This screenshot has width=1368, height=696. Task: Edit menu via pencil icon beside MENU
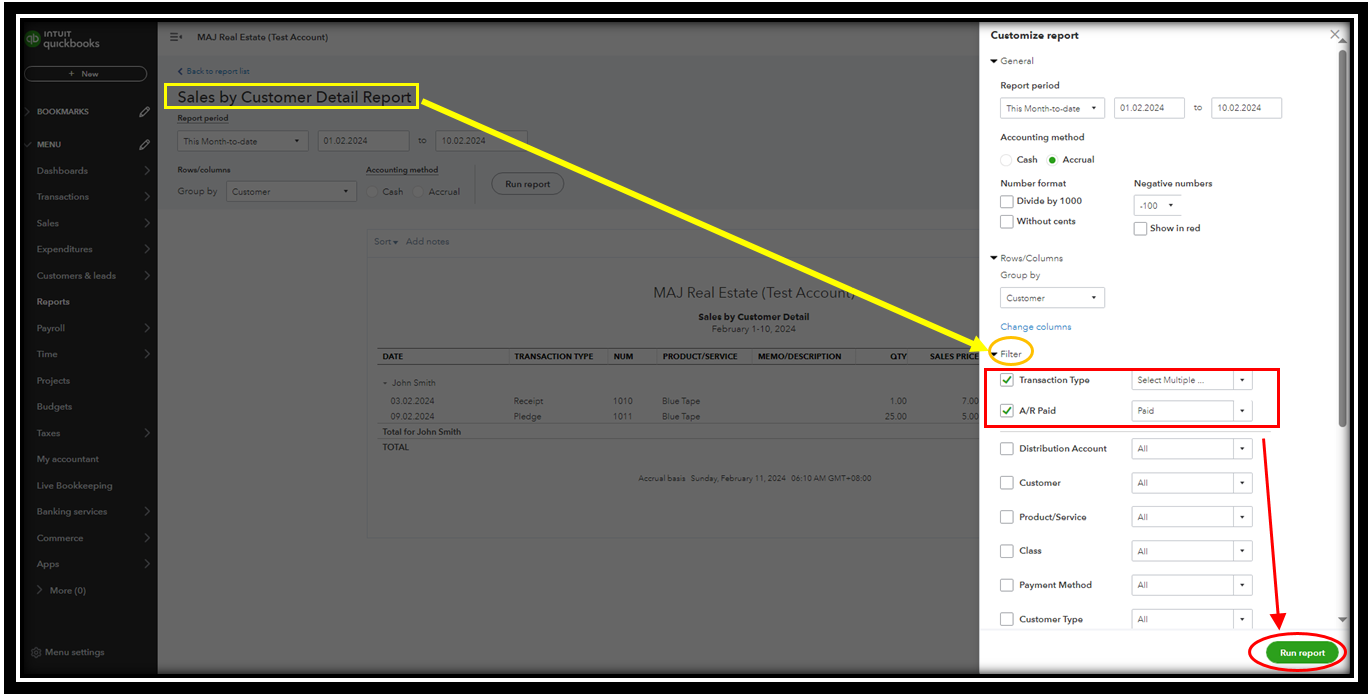click(144, 145)
